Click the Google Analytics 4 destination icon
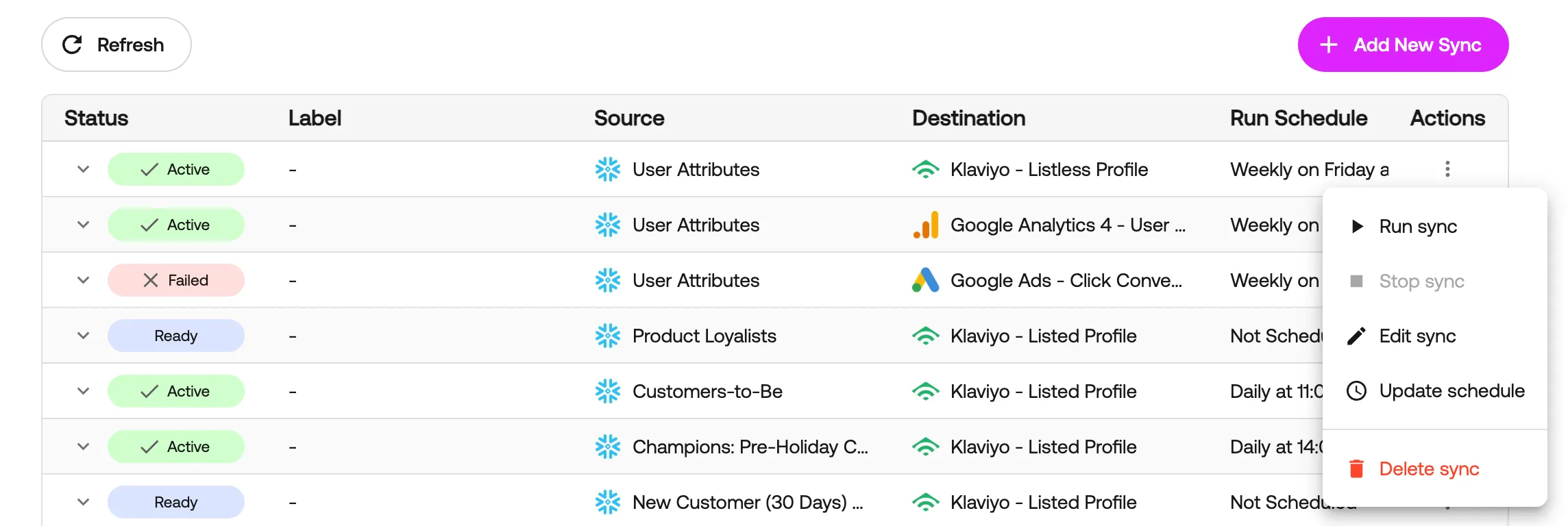Viewport: 1568px width, 526px height. [x=926, y=225]
